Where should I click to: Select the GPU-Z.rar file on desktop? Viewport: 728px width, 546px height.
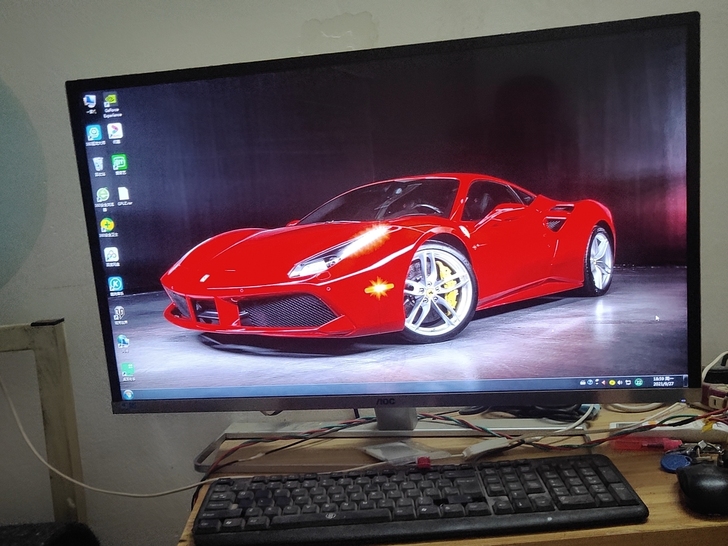[124, 194]
